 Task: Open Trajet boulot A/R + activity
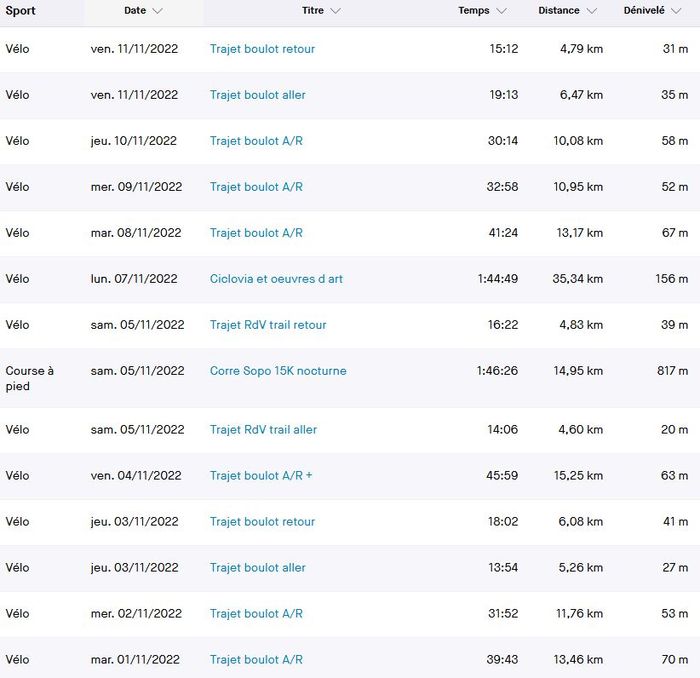coord(261,476)
